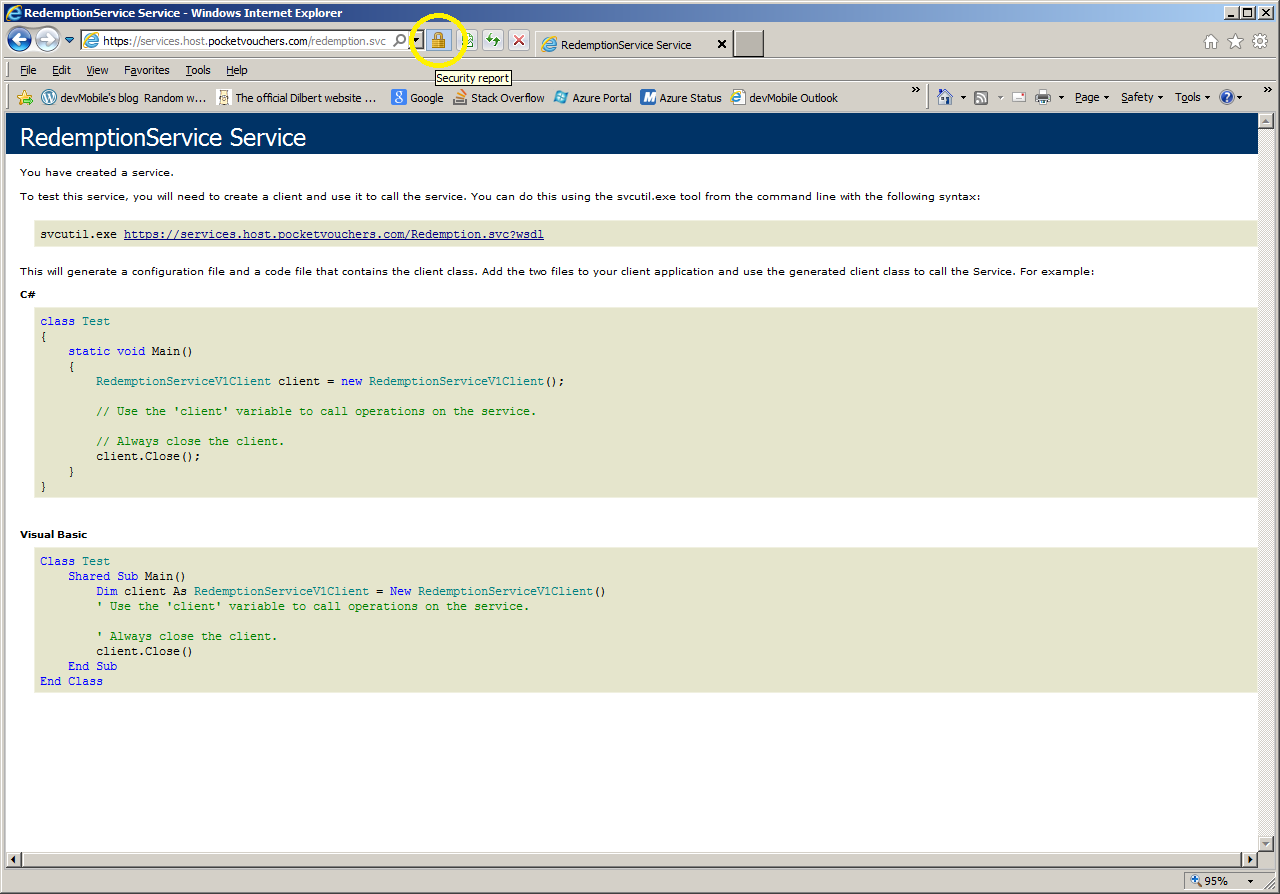Go back using the browser Back arrow
Image resolution: width=1280 pixels, height=894 pixels.
[x=19, y=40]
